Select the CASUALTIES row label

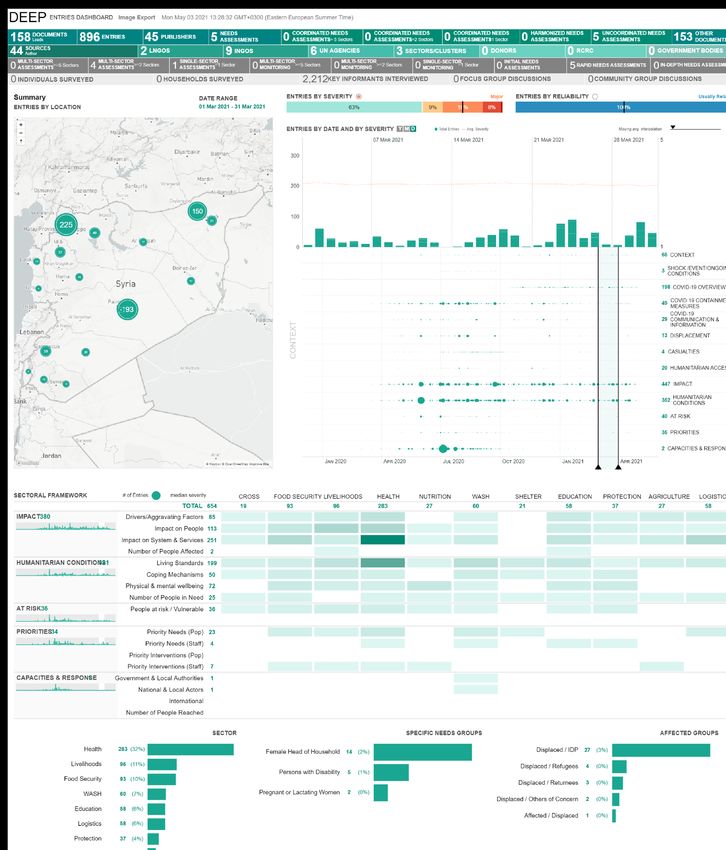(683, 352)
